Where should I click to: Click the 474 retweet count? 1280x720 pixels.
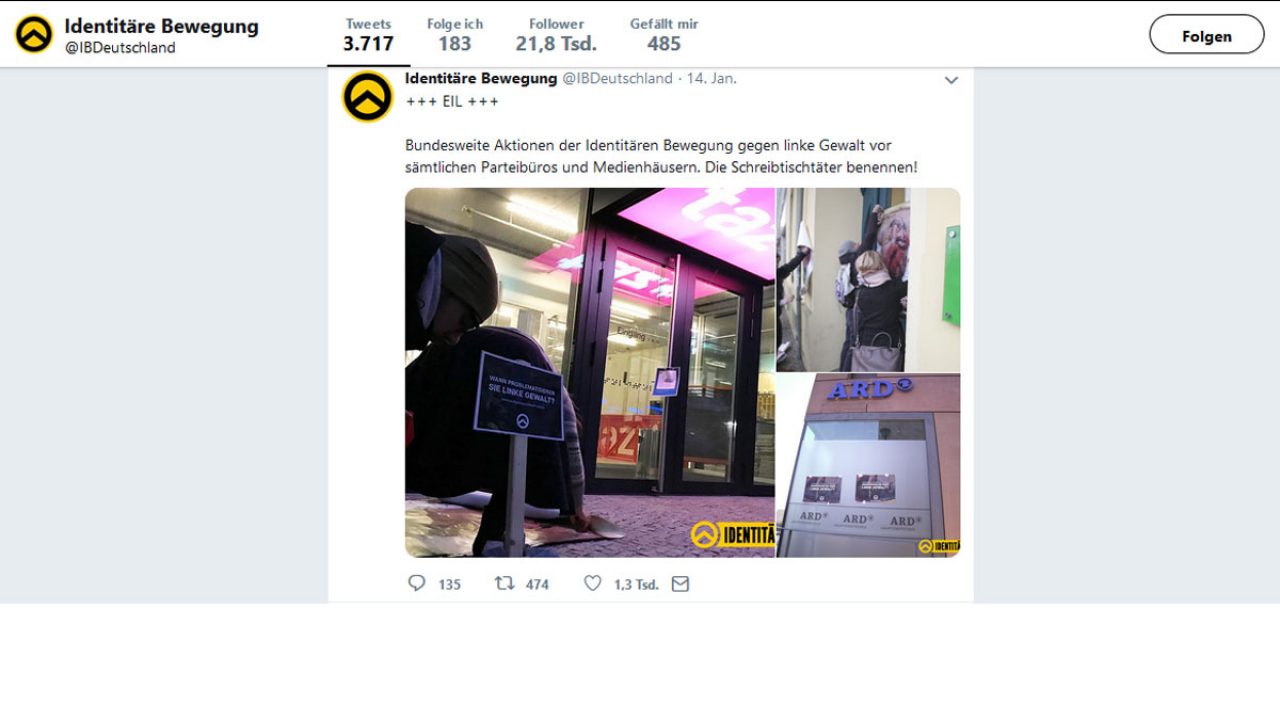[537, 584]
